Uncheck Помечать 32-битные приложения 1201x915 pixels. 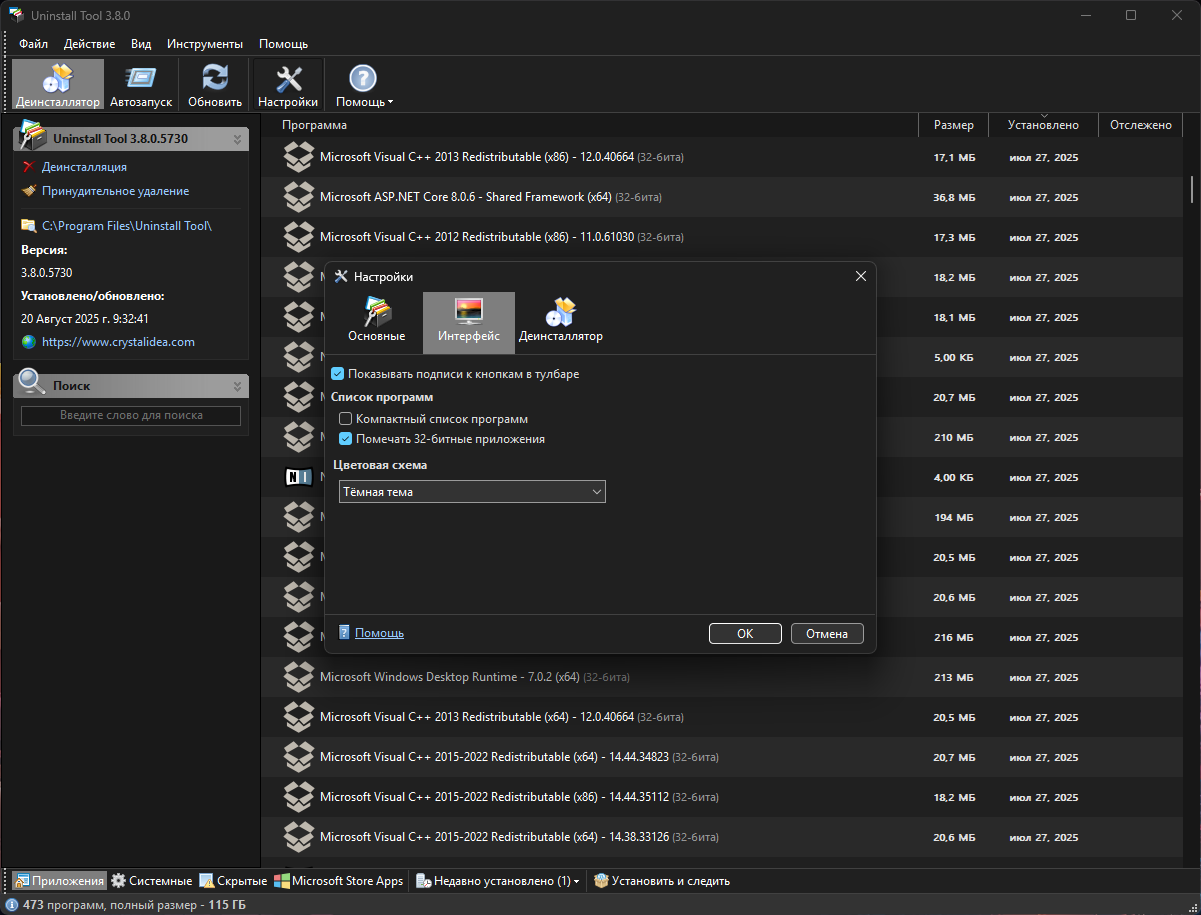(x=346, y=439)
